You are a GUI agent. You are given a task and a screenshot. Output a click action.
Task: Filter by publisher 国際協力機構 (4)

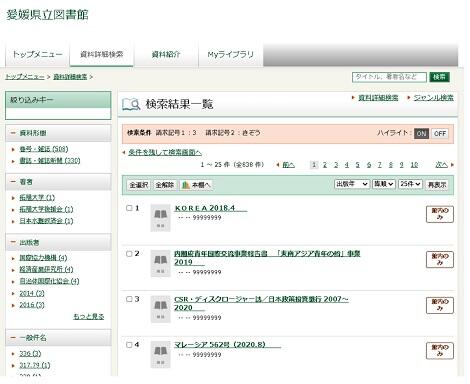(43, 258)
